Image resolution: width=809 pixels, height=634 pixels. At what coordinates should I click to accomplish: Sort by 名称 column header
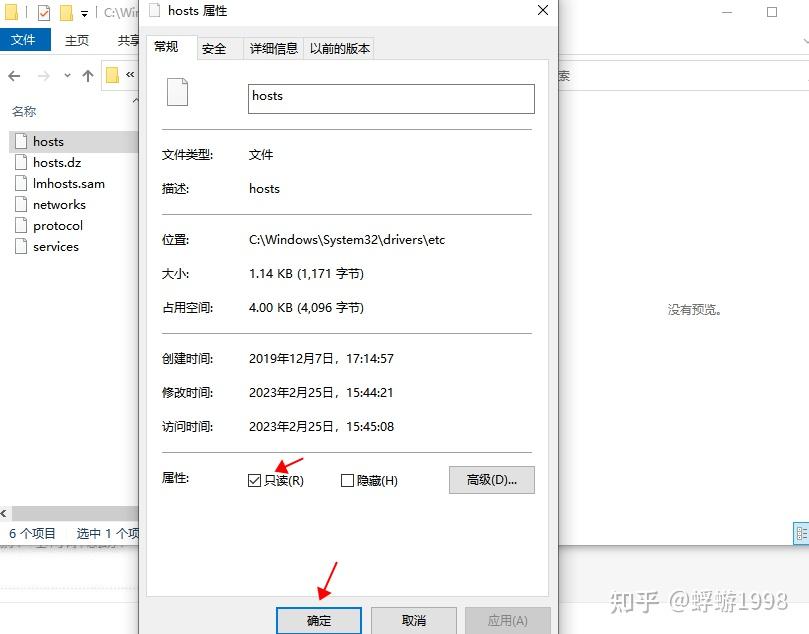coord(24,111)
